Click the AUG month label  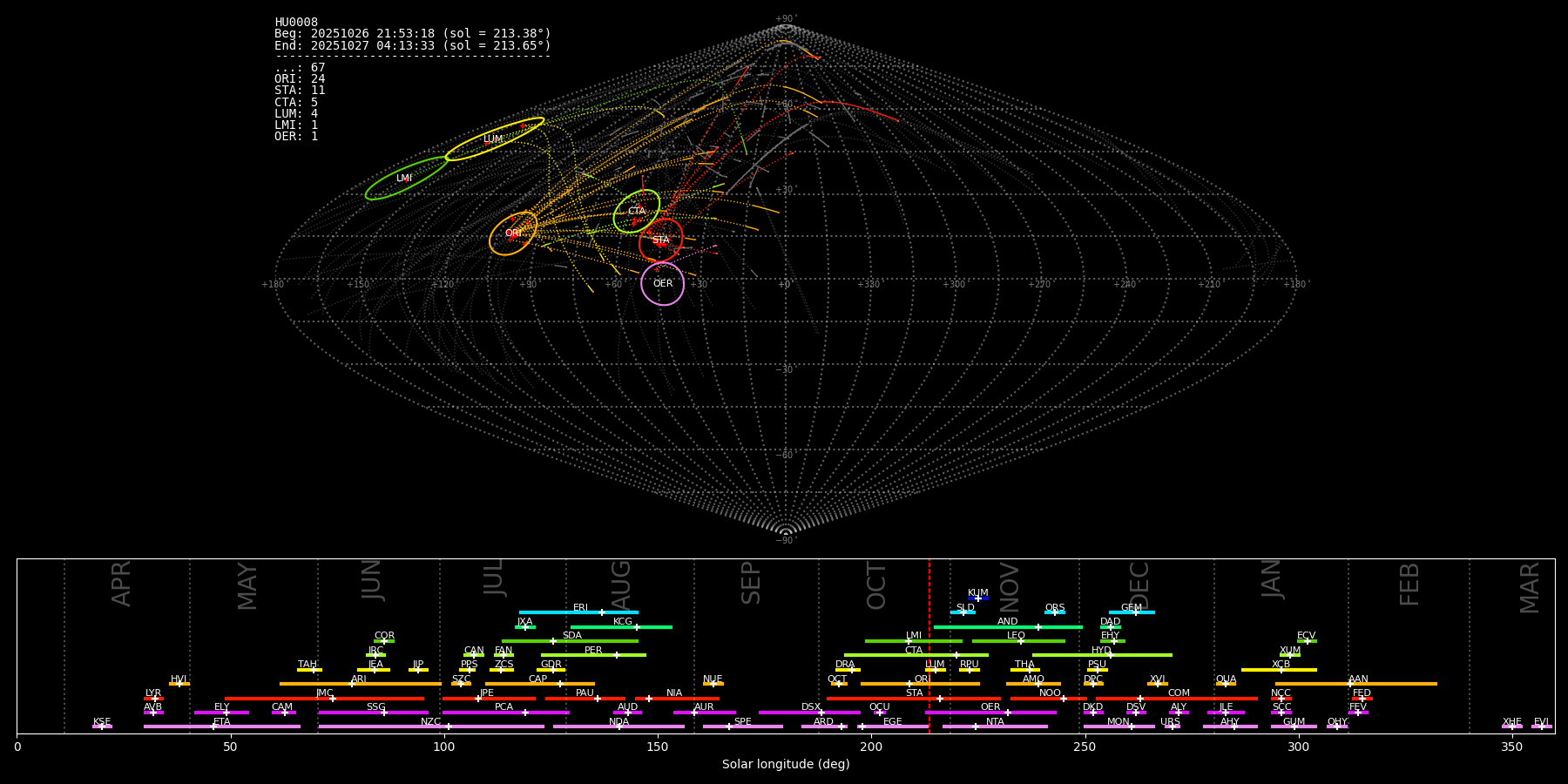pyautogui.click(x=621, y=584)
